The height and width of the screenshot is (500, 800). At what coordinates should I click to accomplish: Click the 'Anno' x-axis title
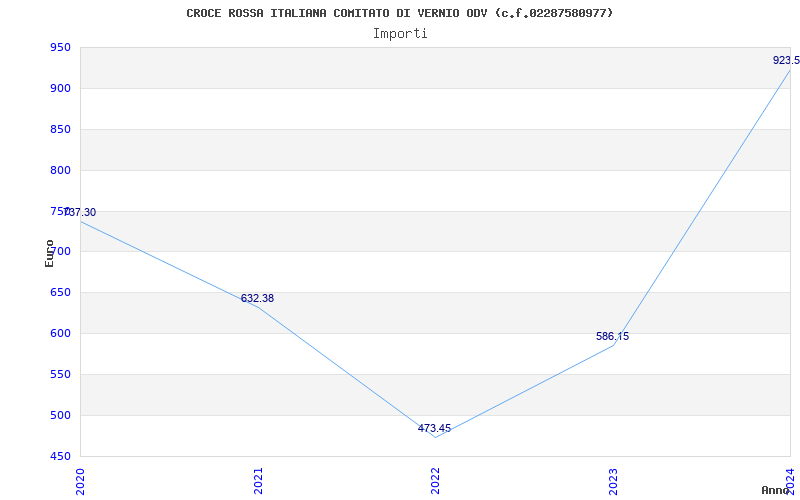(x=775, y=491)
